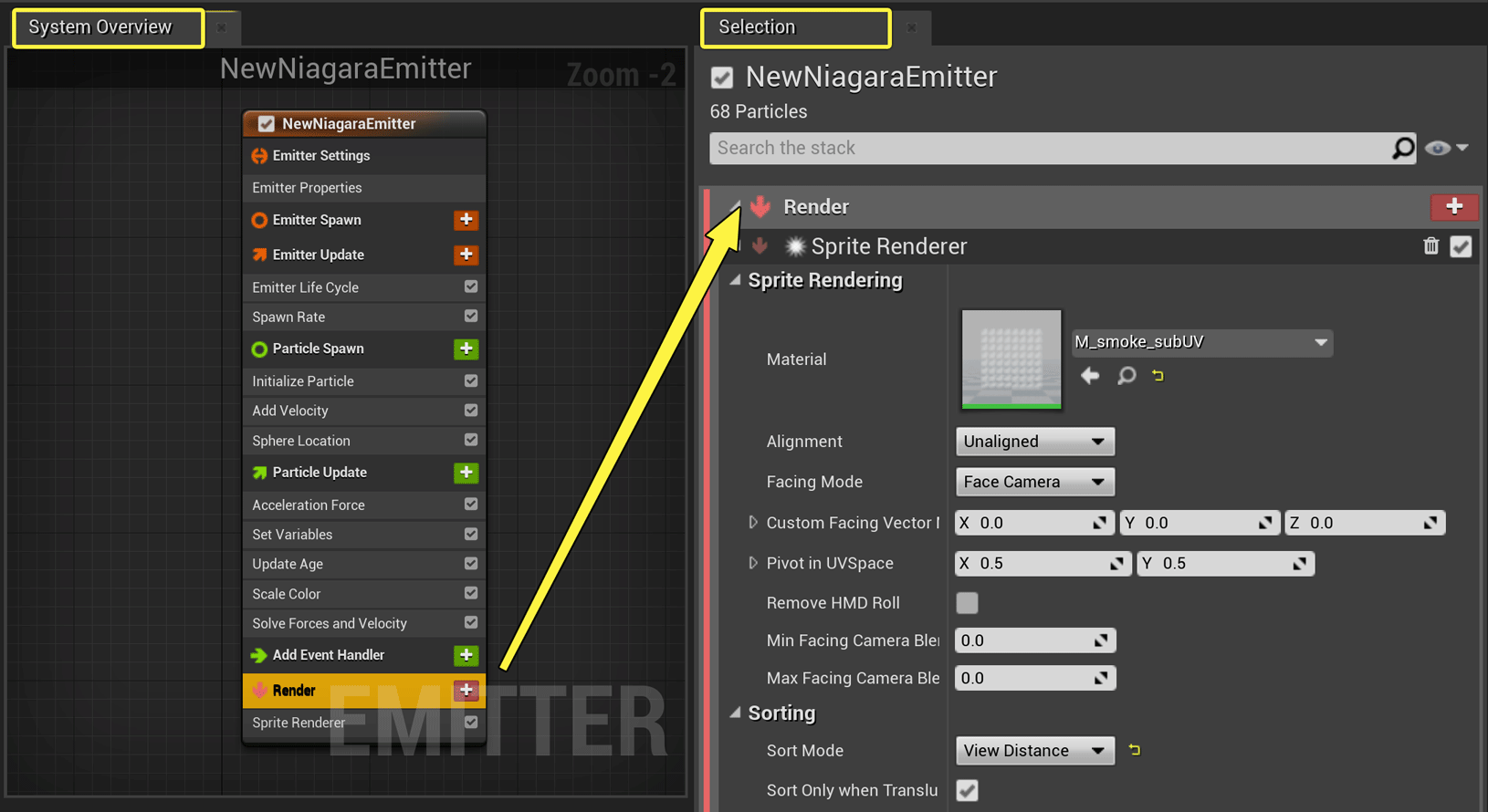Uncheck Sort Only when Translucent
The height and width of the screenshot is (812, 1488).
click(967, 790)
